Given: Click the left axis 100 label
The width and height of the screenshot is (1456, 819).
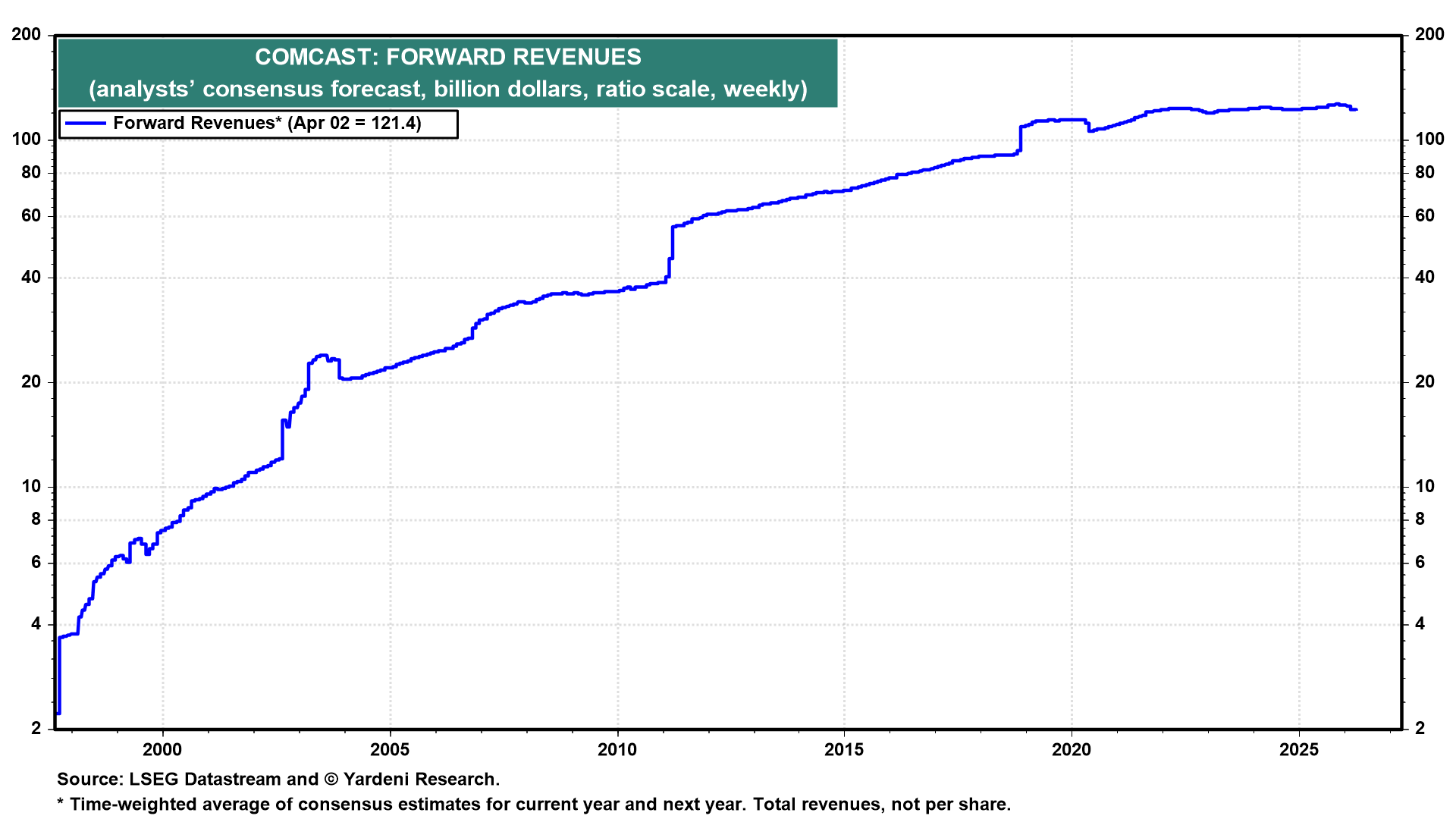Looking at the screenshot, I should tap(27, 140).
